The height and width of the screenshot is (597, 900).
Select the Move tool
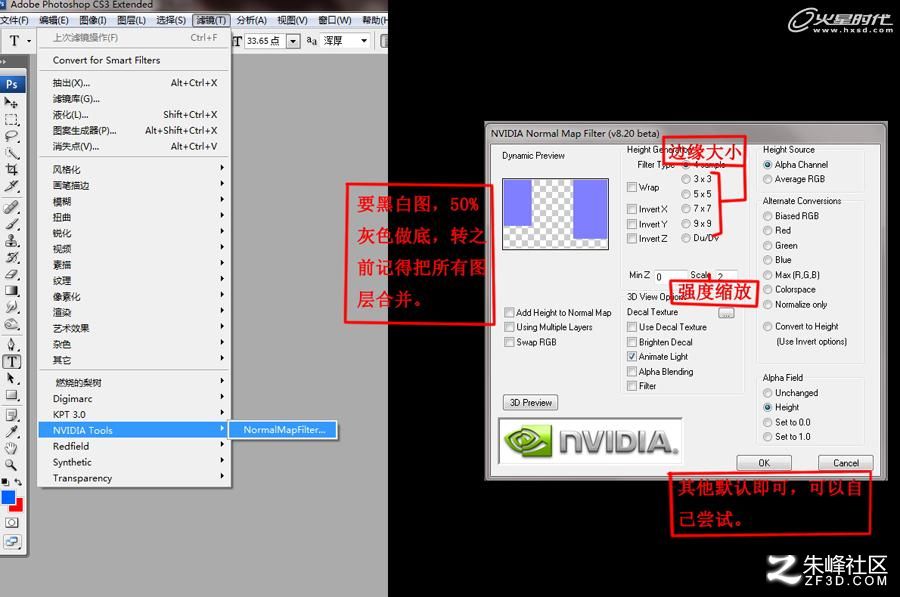11,103
